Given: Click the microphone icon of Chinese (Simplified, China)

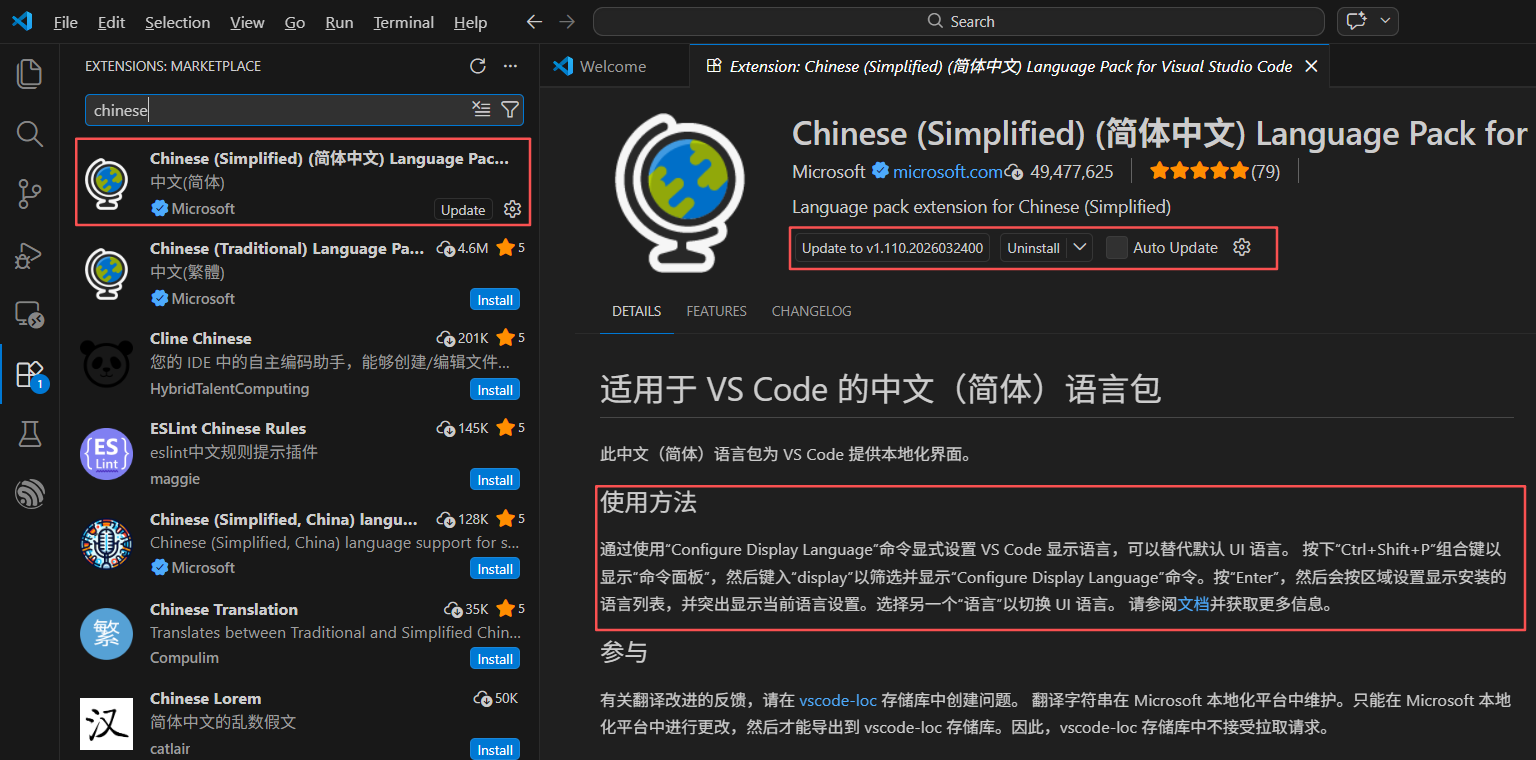Looking at the screenshot, I should click(x=106, y=543).
